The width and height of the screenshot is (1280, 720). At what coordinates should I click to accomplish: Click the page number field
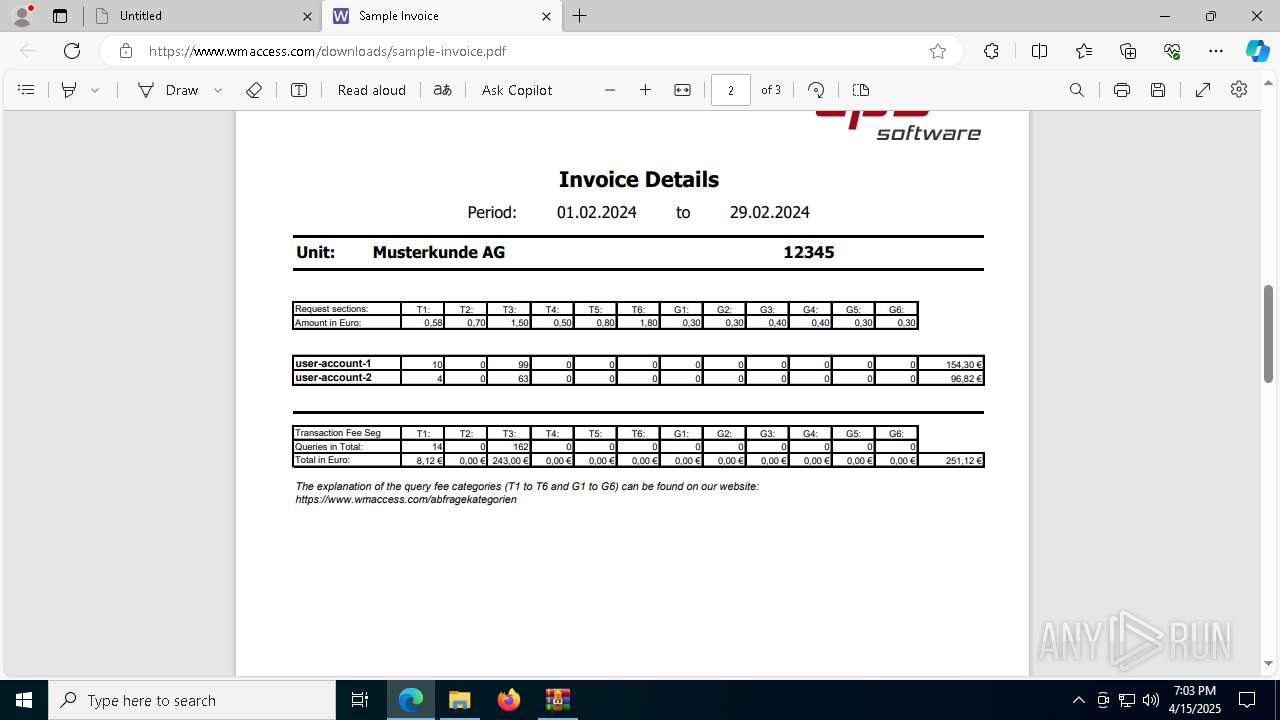coord(731,90)
